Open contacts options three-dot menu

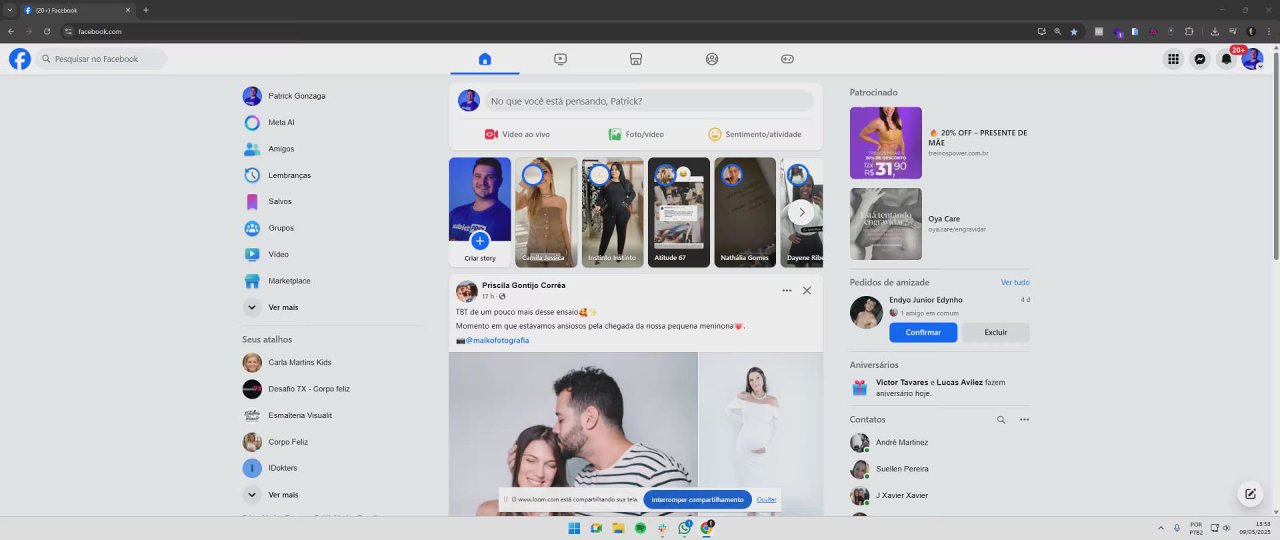coord(1024,420)
